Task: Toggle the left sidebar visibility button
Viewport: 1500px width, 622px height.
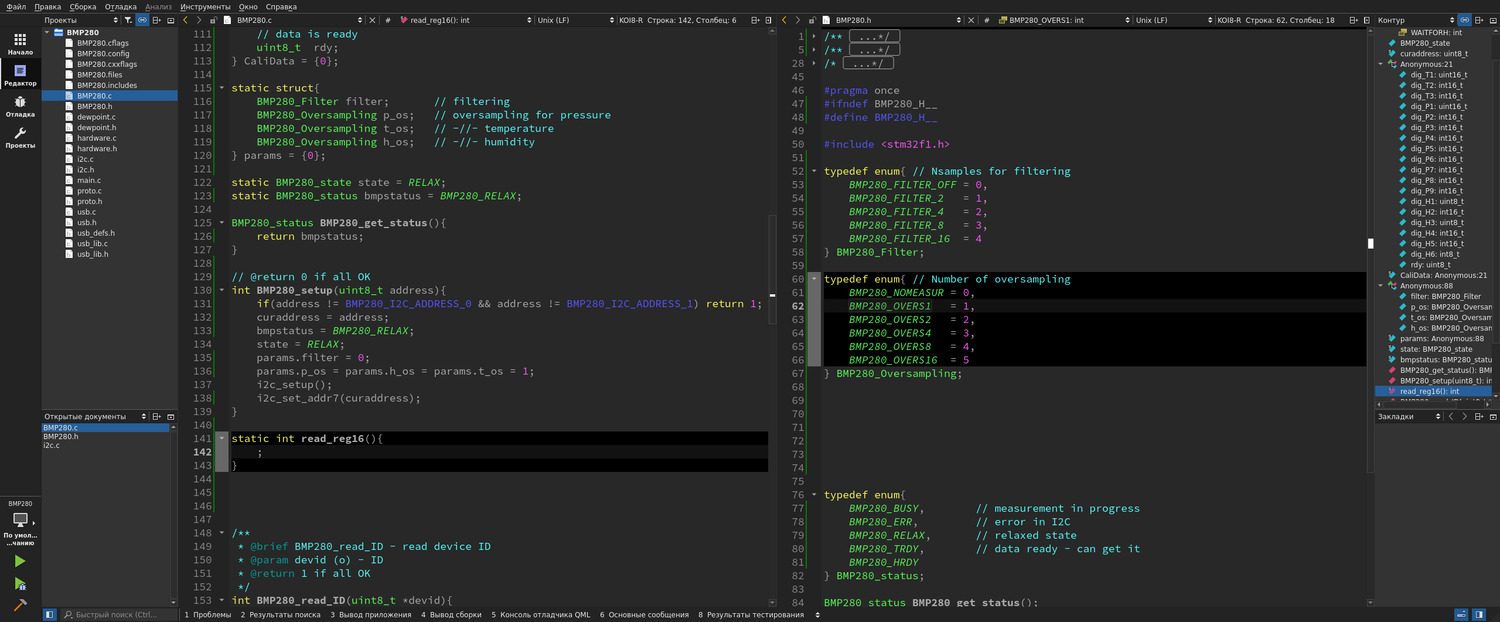Action: point(50,615)
